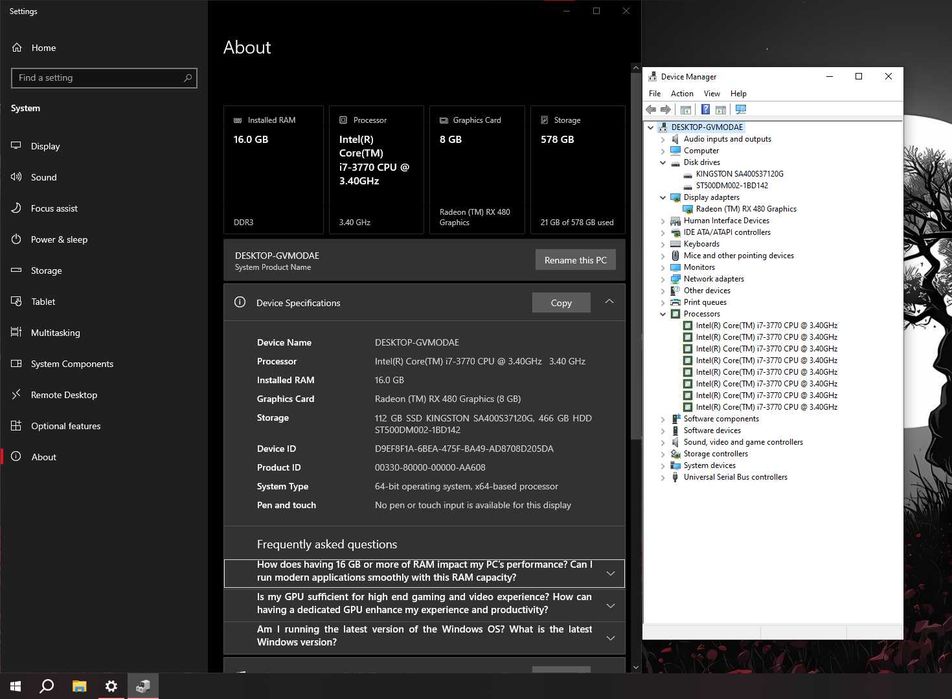Viewport: 952px width, 699px height.
Task: Click Settings gear on taskbar
Action: [x=110, y=686]
